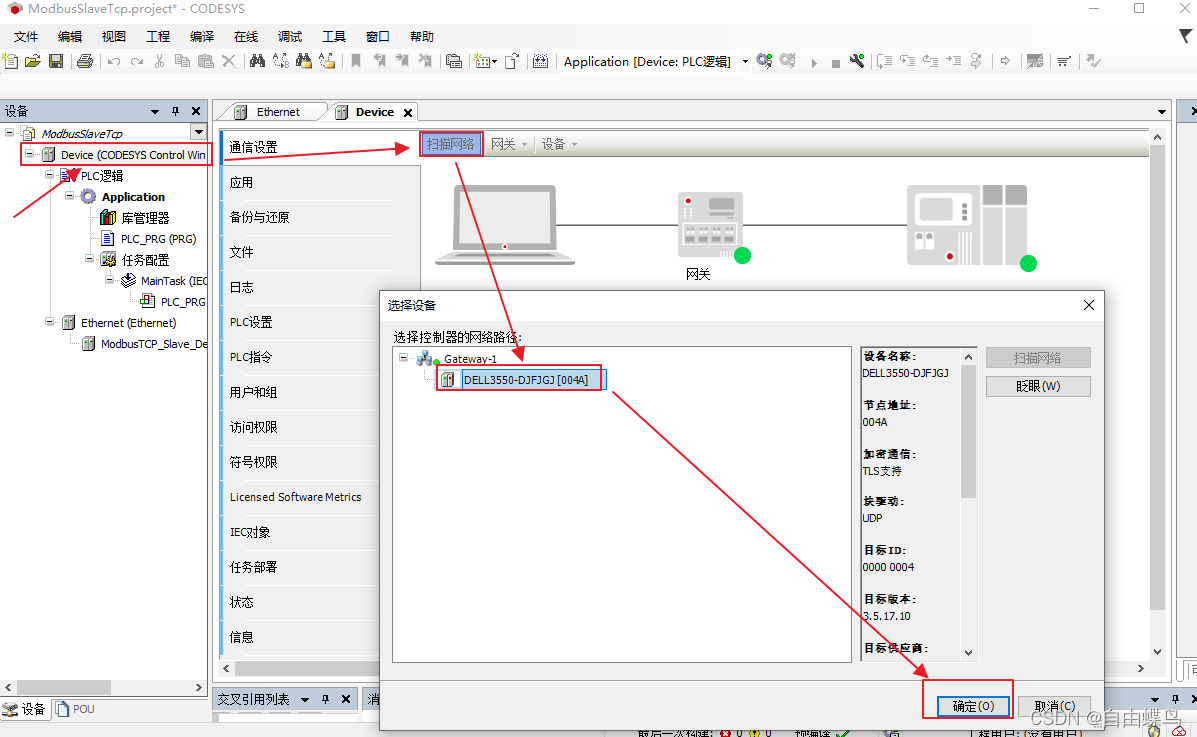Click the Copy toolbar icon
The width and height of the screenshot is (1197, 737).
(182, 61)
